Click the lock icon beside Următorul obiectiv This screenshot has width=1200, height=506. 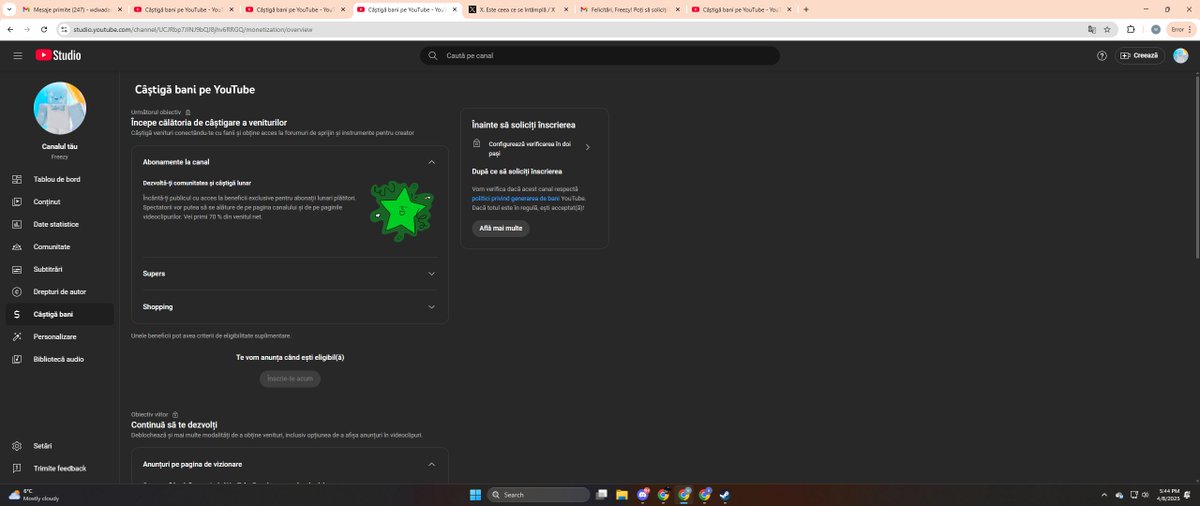[188, 112]
